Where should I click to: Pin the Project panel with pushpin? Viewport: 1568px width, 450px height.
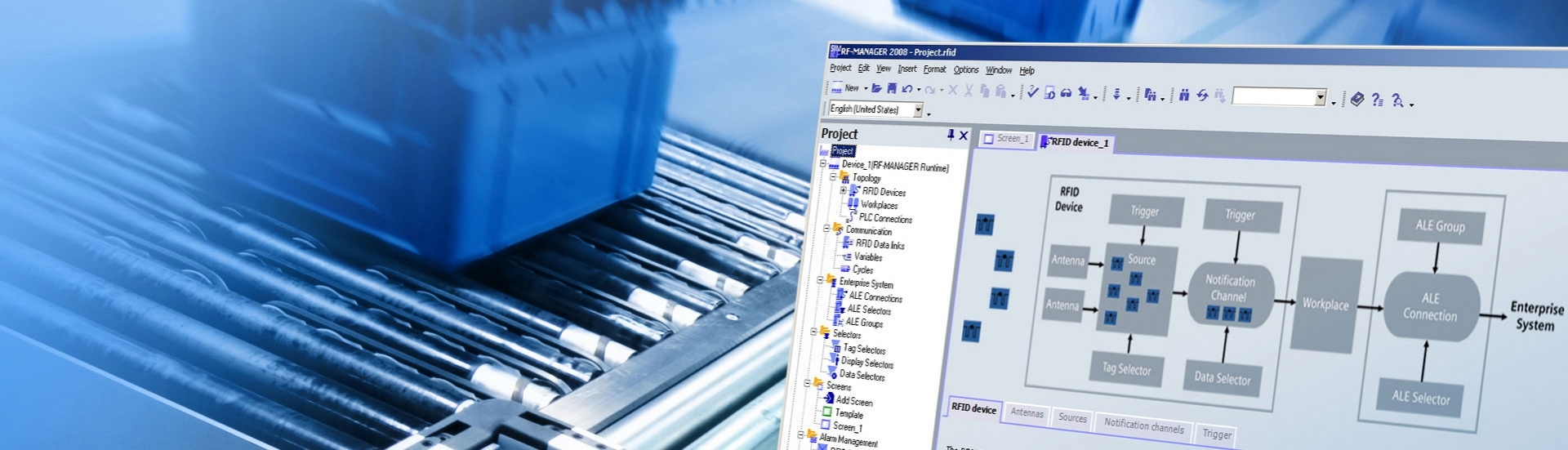click(x=951, y=135)
